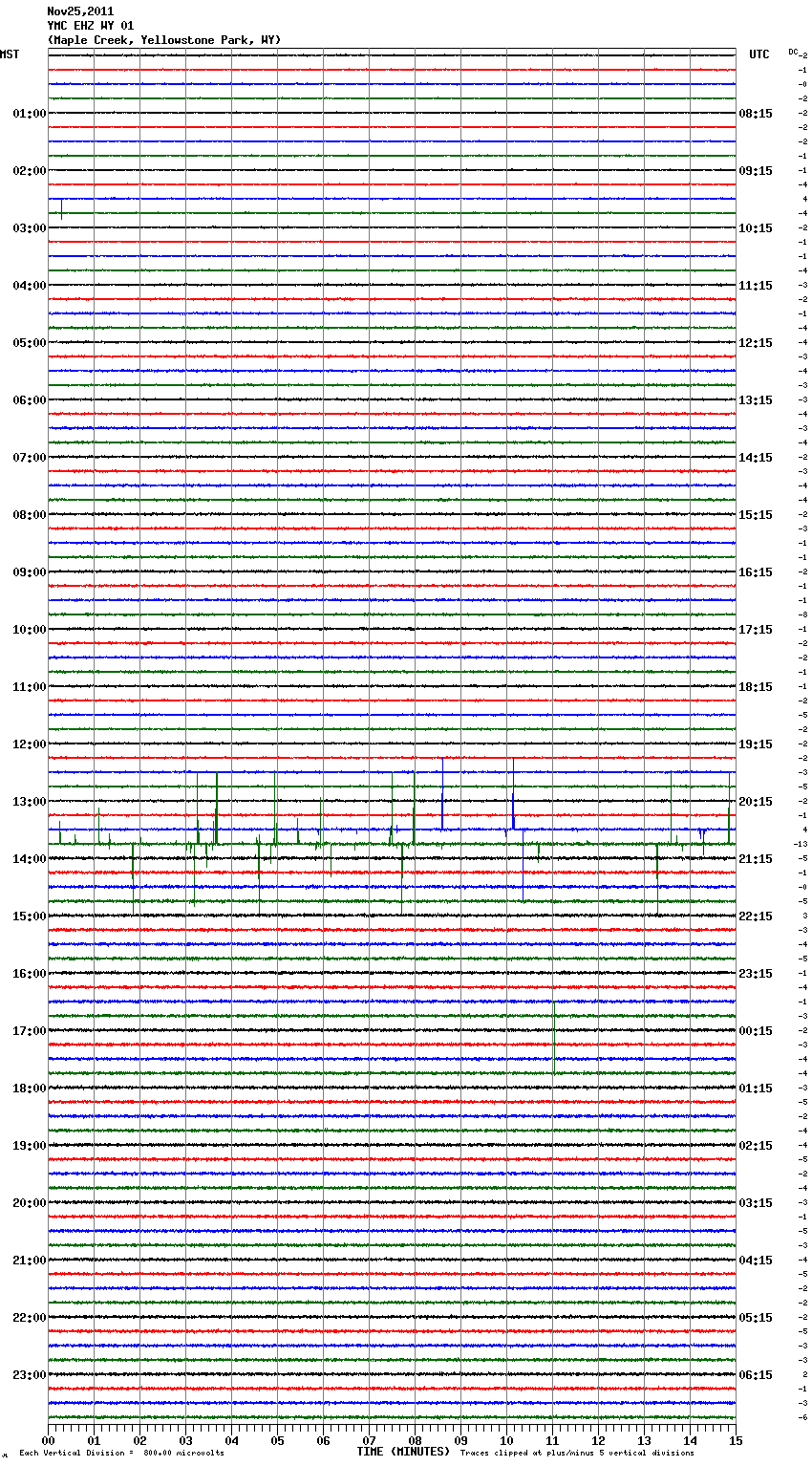Image resolution: width=812 pixels, height=1466 pixels.
Task: Click the 10:15 UTC time label
Action: point(756,228)
